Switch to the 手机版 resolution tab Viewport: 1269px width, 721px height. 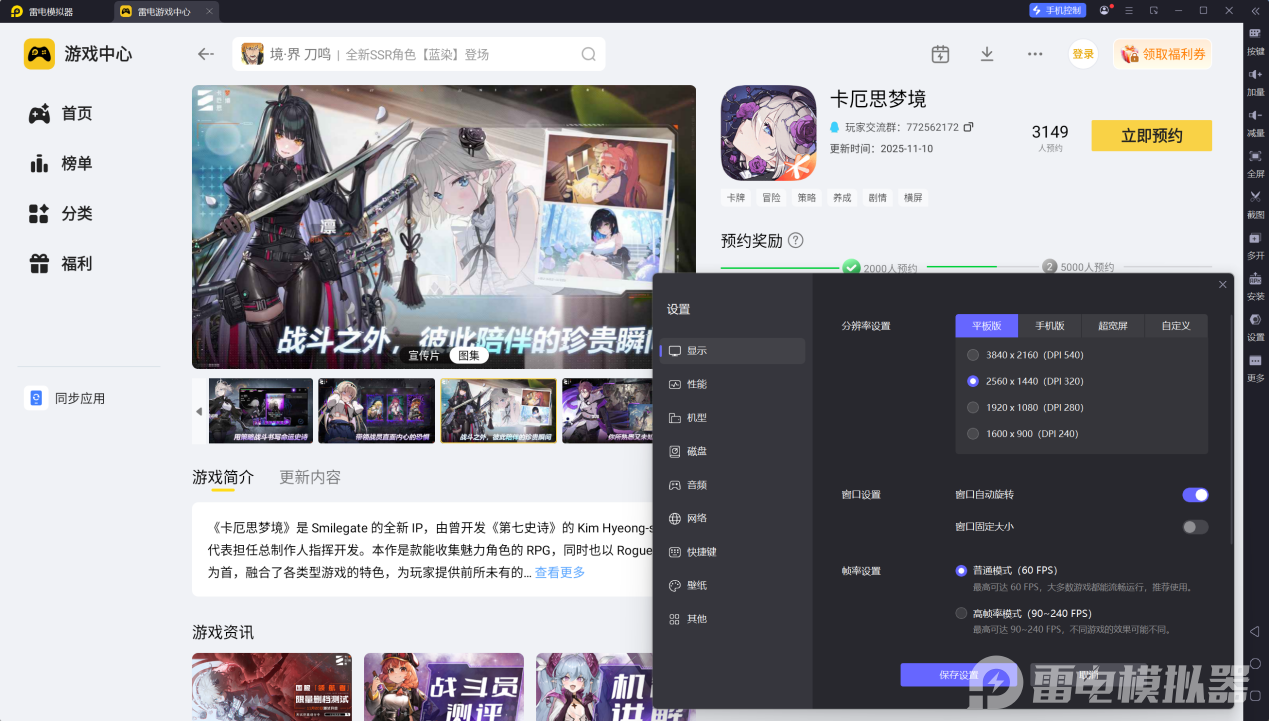pyautogui.click(x=1049, y=326)
